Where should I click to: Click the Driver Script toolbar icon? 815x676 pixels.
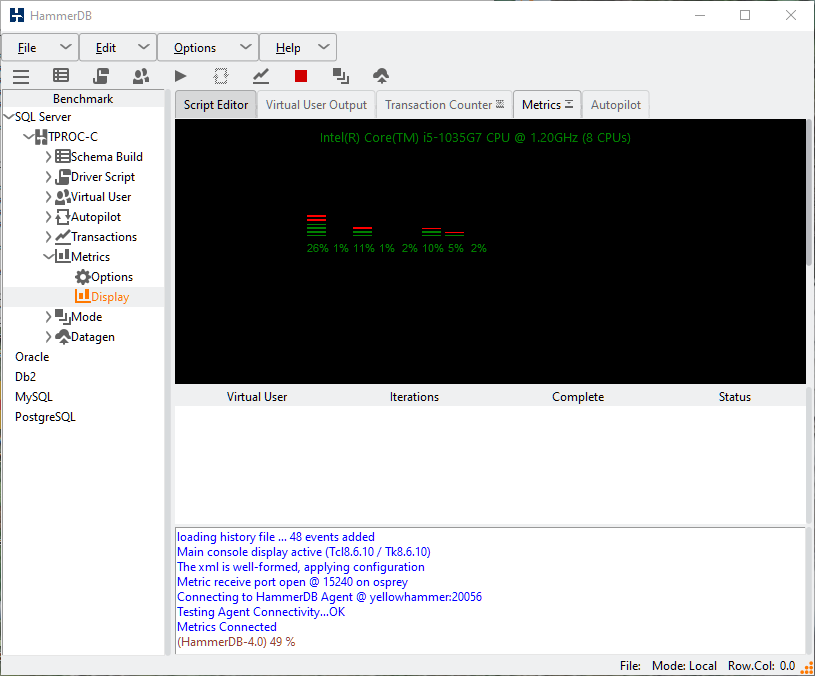coord(101,76)
